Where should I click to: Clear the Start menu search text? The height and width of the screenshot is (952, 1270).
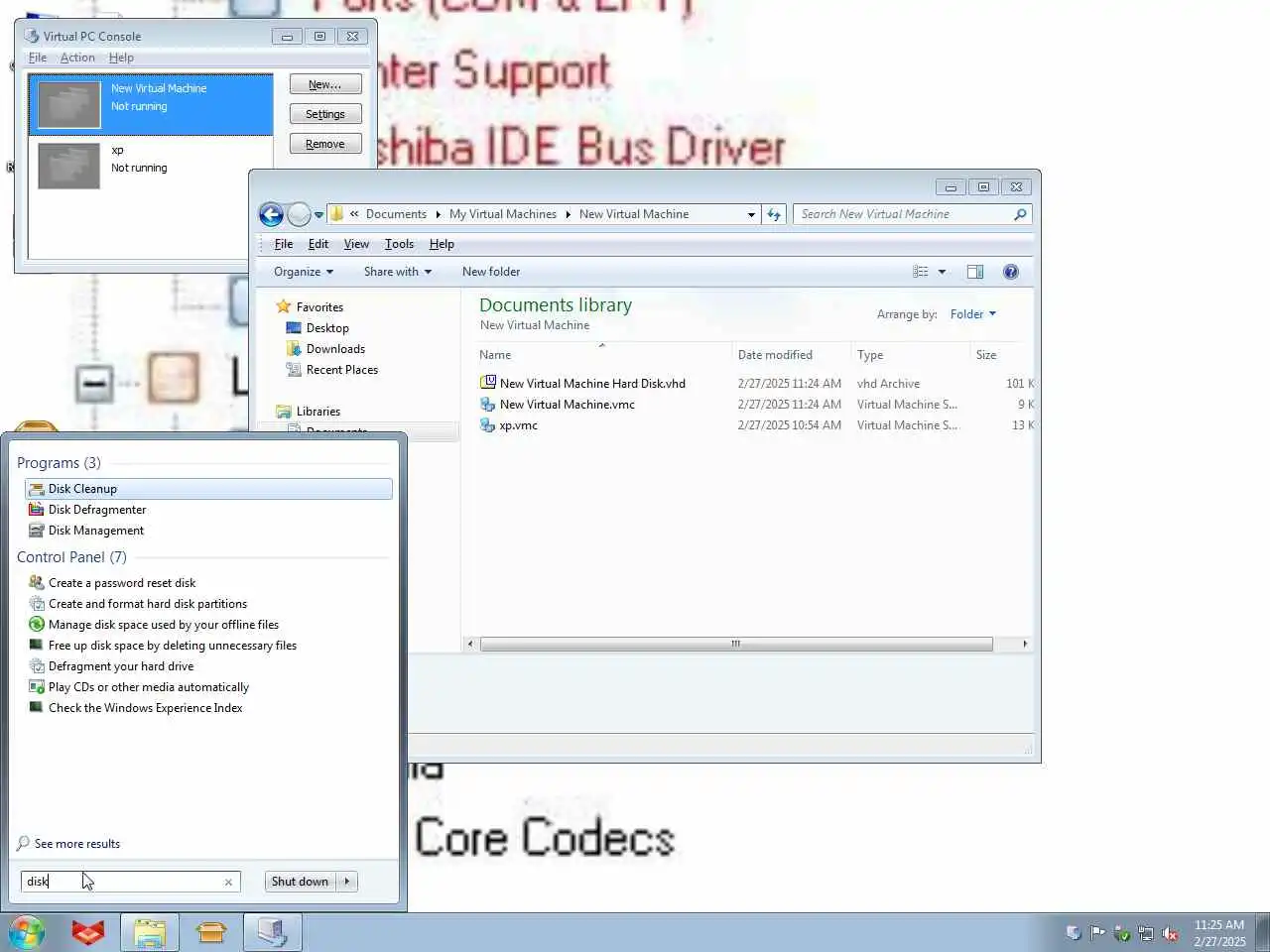[x=228, y=882]
